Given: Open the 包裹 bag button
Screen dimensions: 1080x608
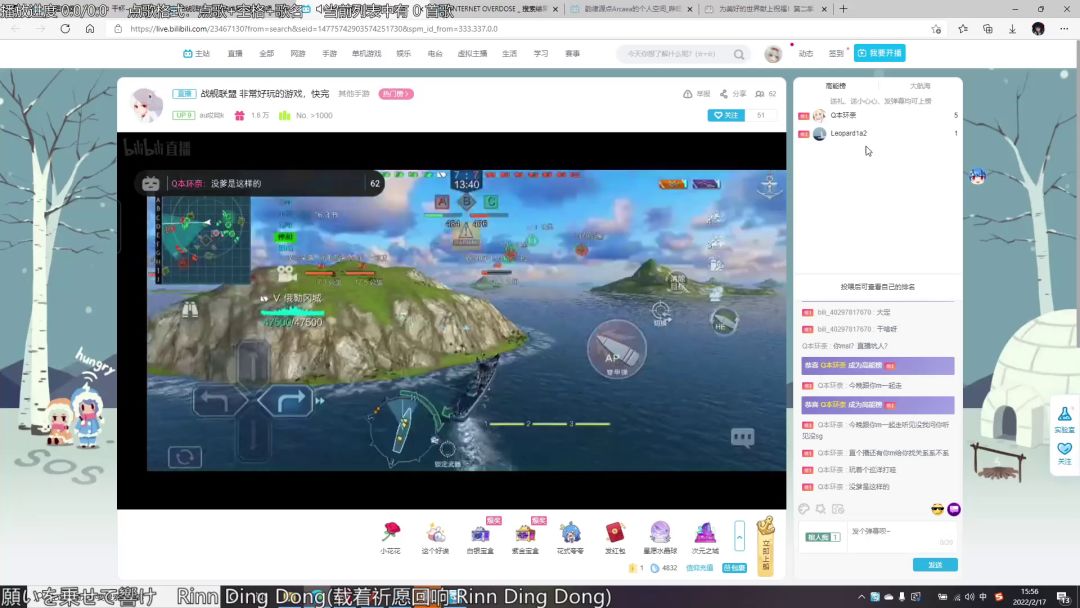Looking at the screenshot, I should pos(734,568).
